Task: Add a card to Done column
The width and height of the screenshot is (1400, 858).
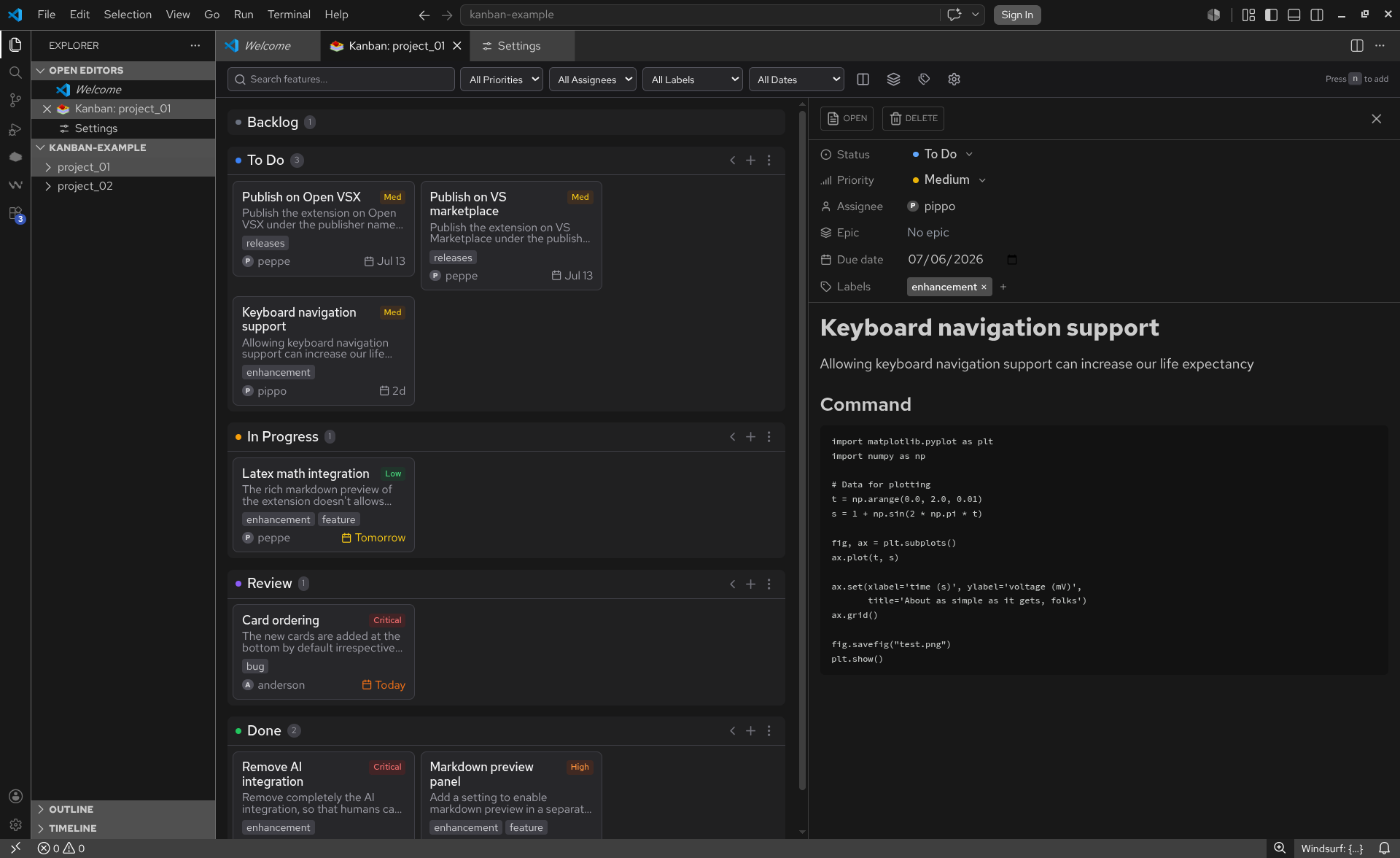Action: [750, 731]
